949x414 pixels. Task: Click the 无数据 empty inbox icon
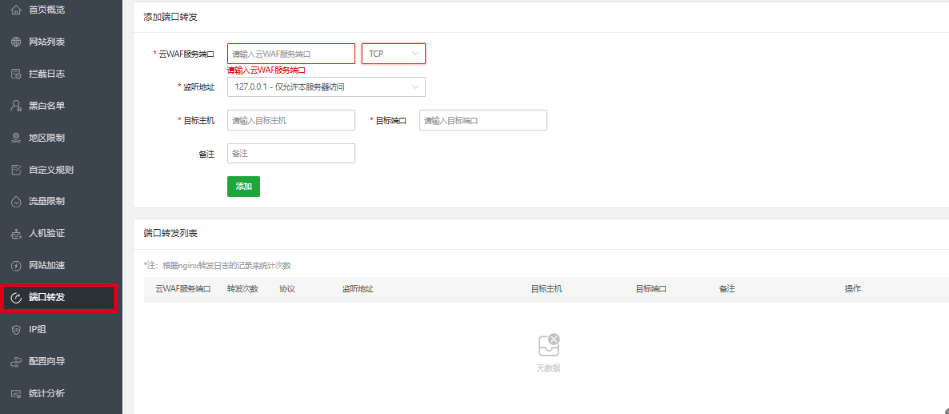coord(549,345)
